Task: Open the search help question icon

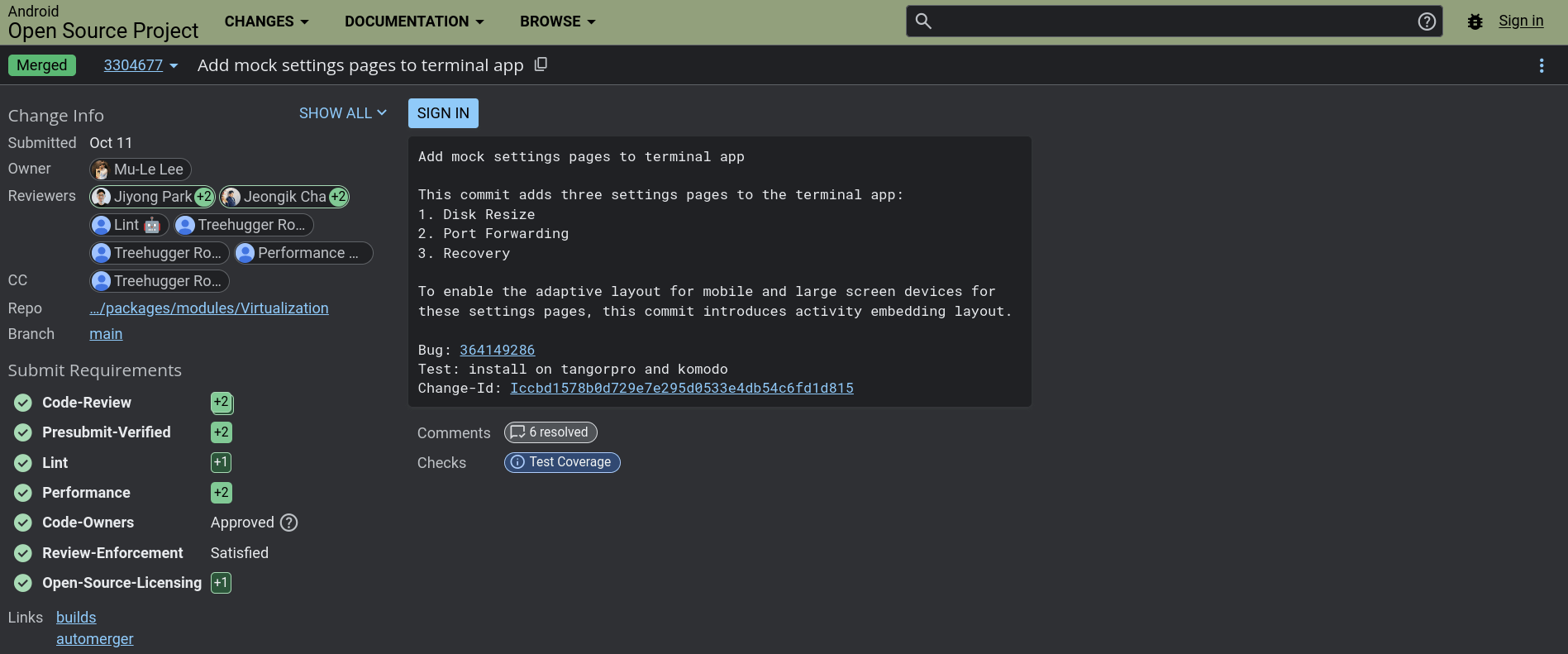Action: (x=1427, y=21)
